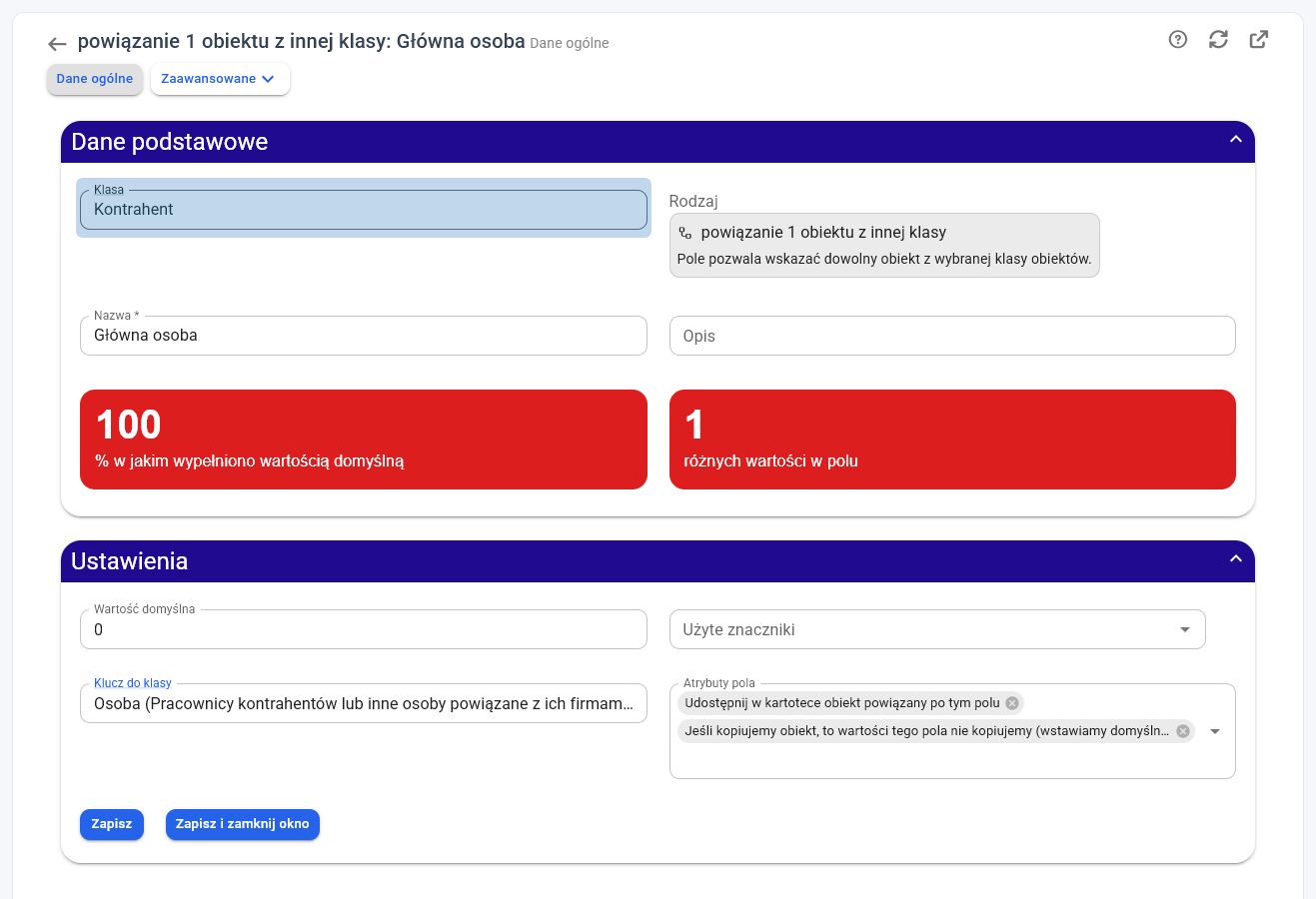Expand the Użyte znaczniki dropdown
This screenshot has height=899, width=1316.
(x=1185, y=630)
